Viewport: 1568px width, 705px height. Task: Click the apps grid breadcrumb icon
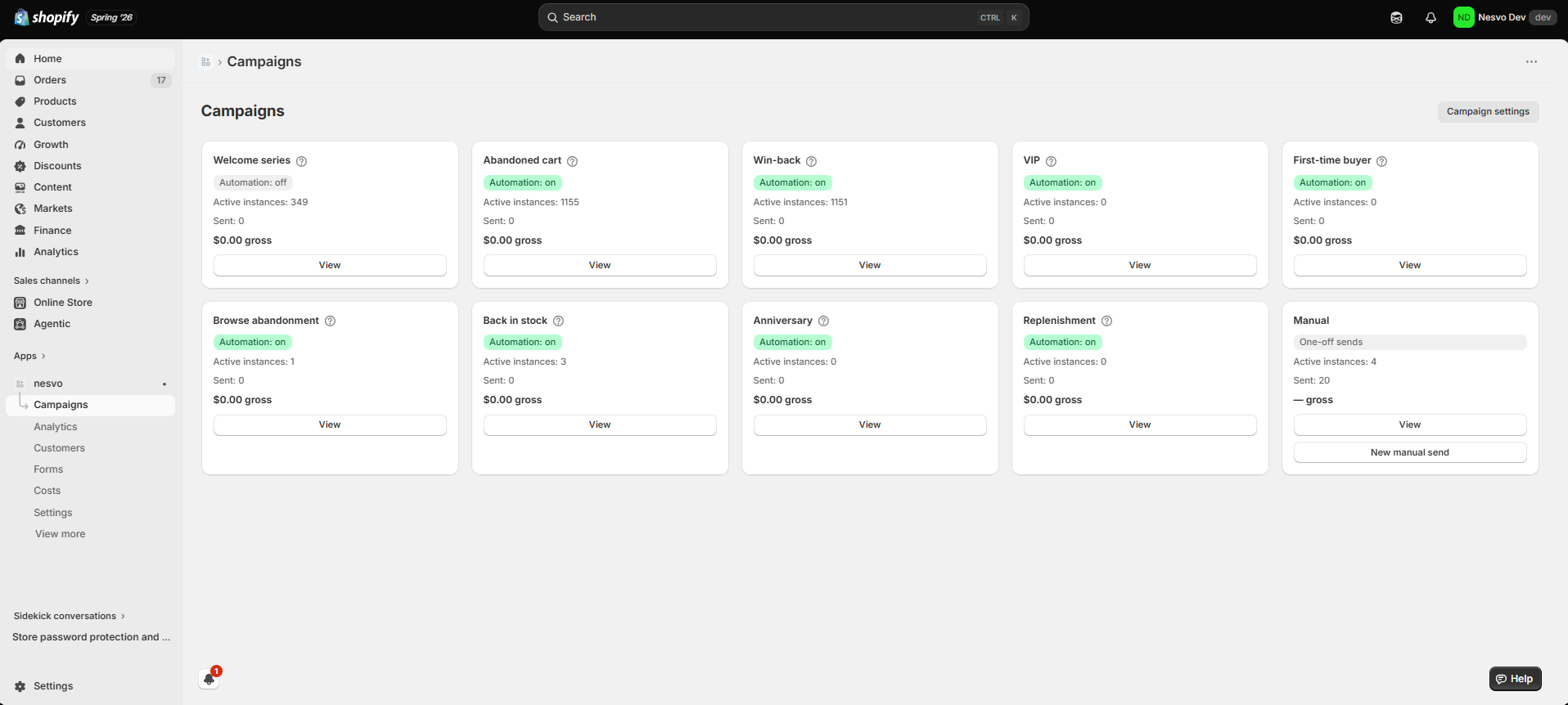pos(205,62)
